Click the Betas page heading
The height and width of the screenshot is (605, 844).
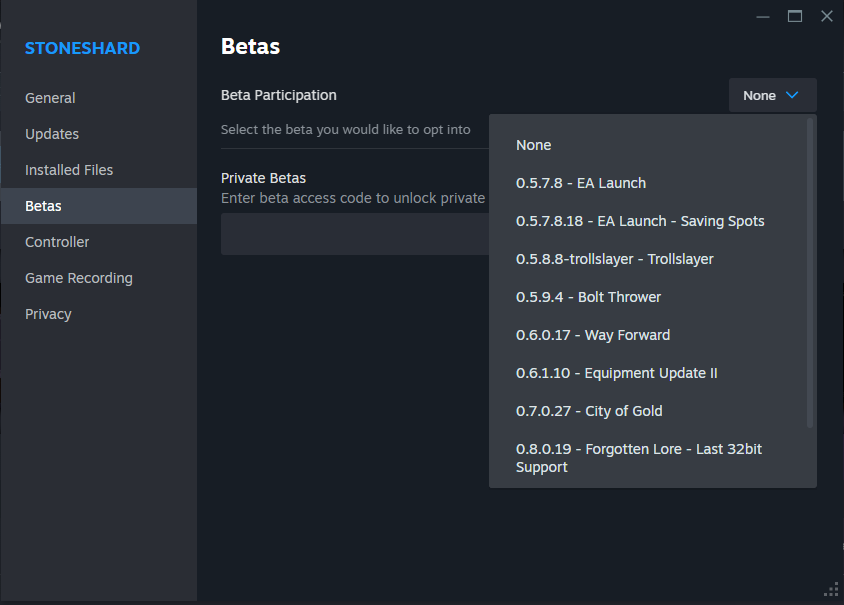pyautogui.click(x=250, y=47)
